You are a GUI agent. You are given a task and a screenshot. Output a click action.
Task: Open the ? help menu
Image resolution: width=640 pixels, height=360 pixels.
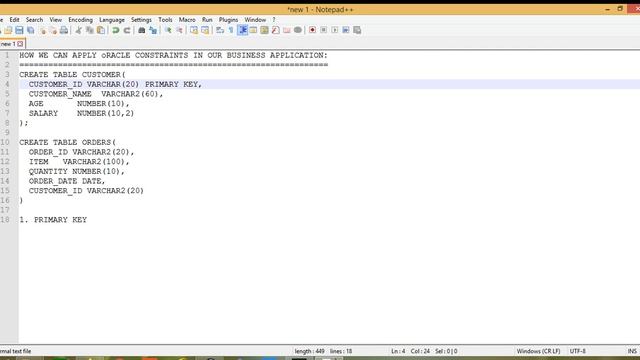(x=274, y=20)
